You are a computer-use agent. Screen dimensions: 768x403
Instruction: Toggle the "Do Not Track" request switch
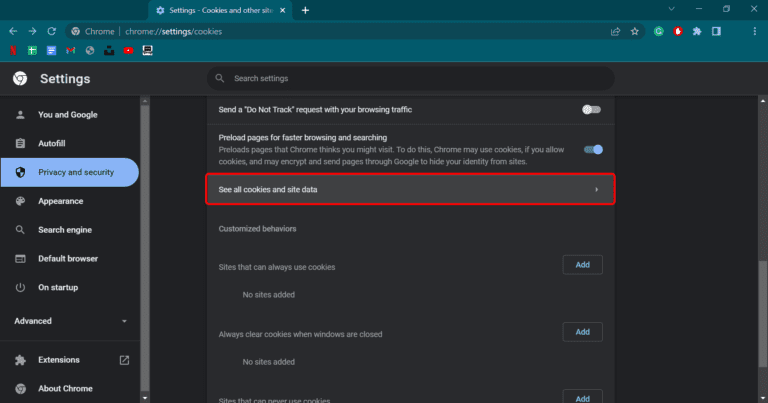coord(592,109)
